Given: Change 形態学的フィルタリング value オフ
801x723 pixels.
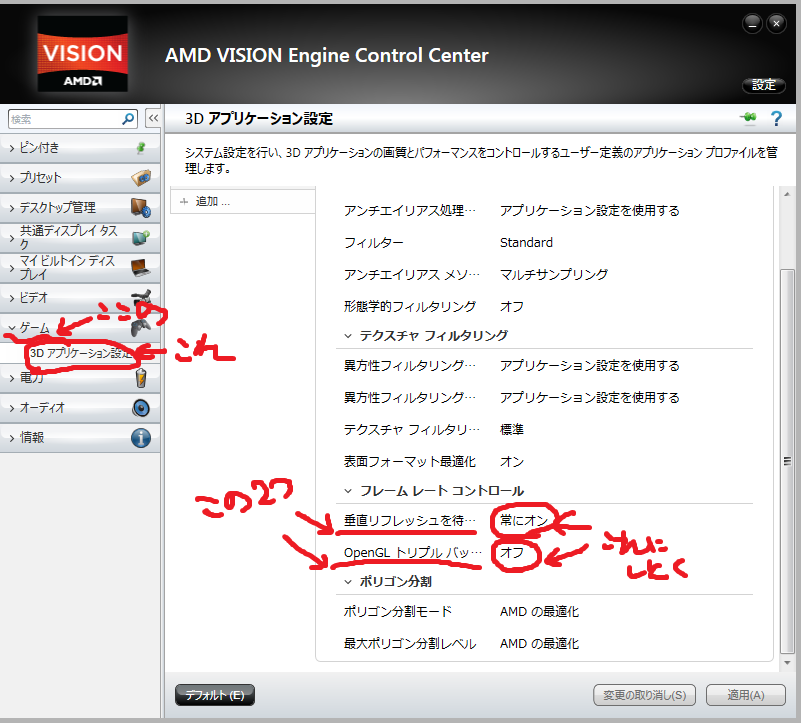Looking at the screenshot, I should click(511, 307).
